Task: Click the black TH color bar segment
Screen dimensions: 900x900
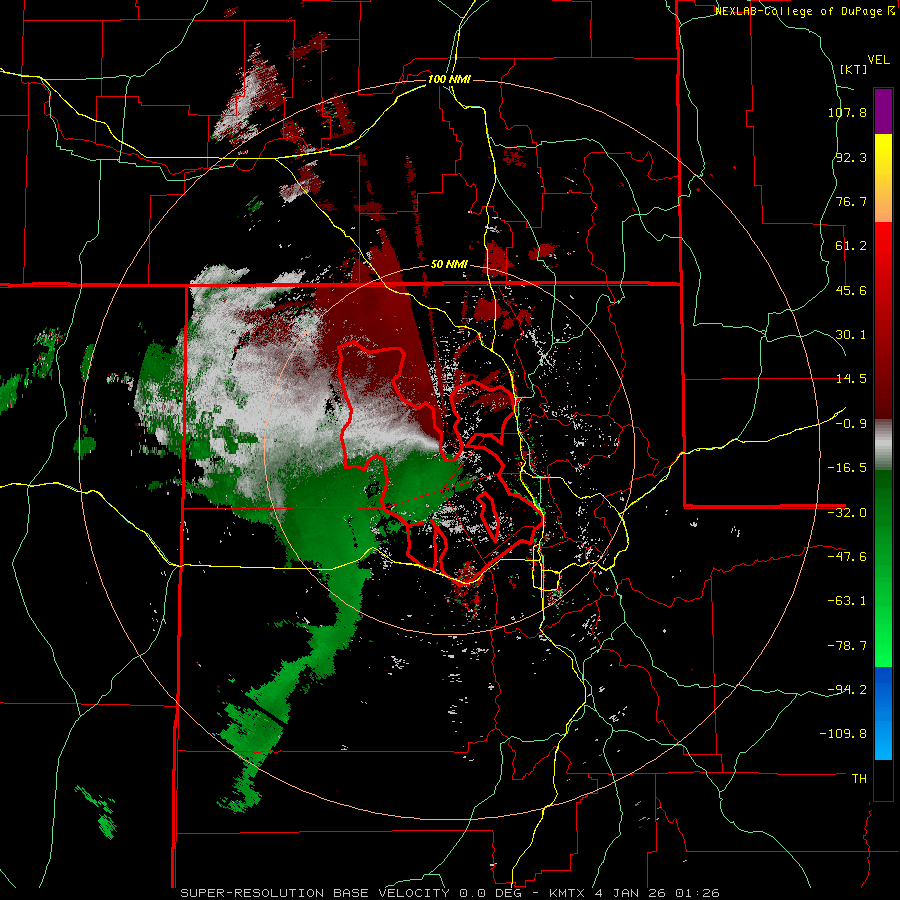Action: coord(883,779)
